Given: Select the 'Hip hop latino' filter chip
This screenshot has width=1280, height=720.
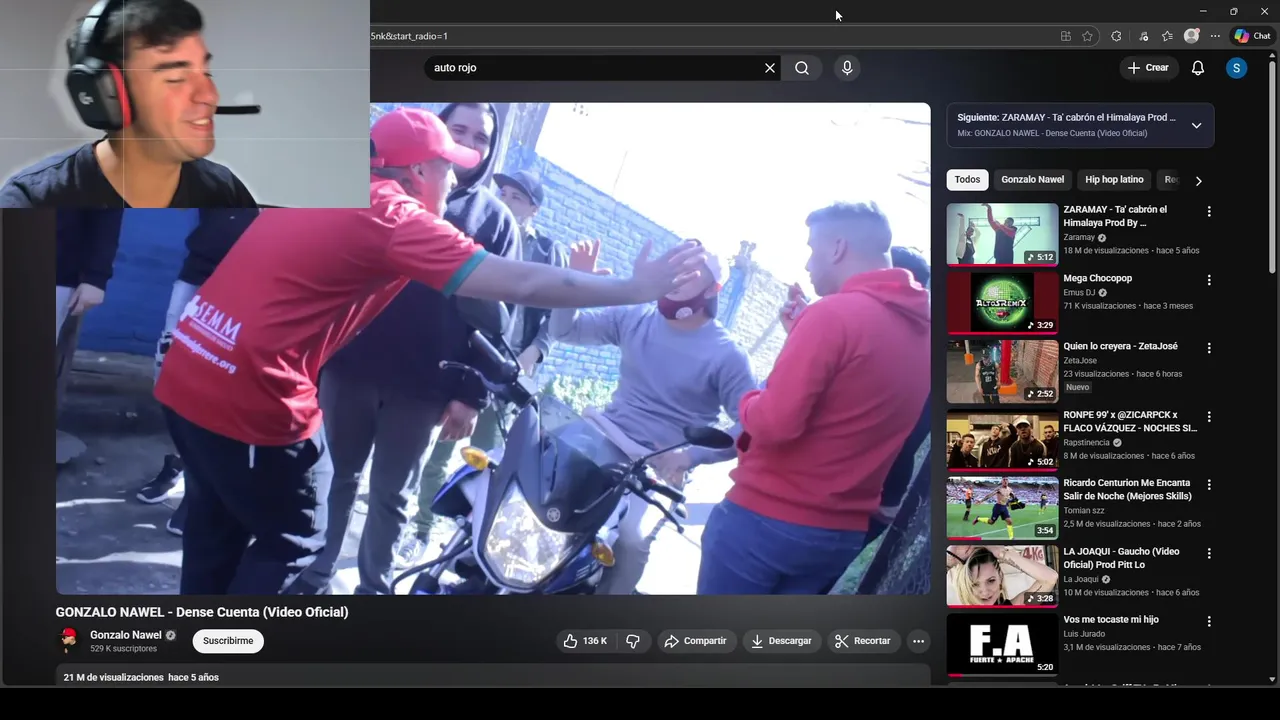Looking at the screenshot, I should click(x=1114, y=180).
